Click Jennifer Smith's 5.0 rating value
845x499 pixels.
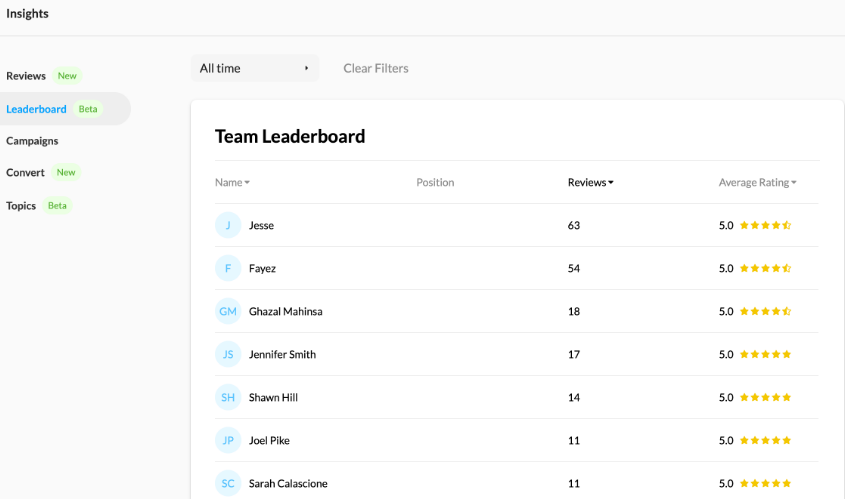[726, 355]
